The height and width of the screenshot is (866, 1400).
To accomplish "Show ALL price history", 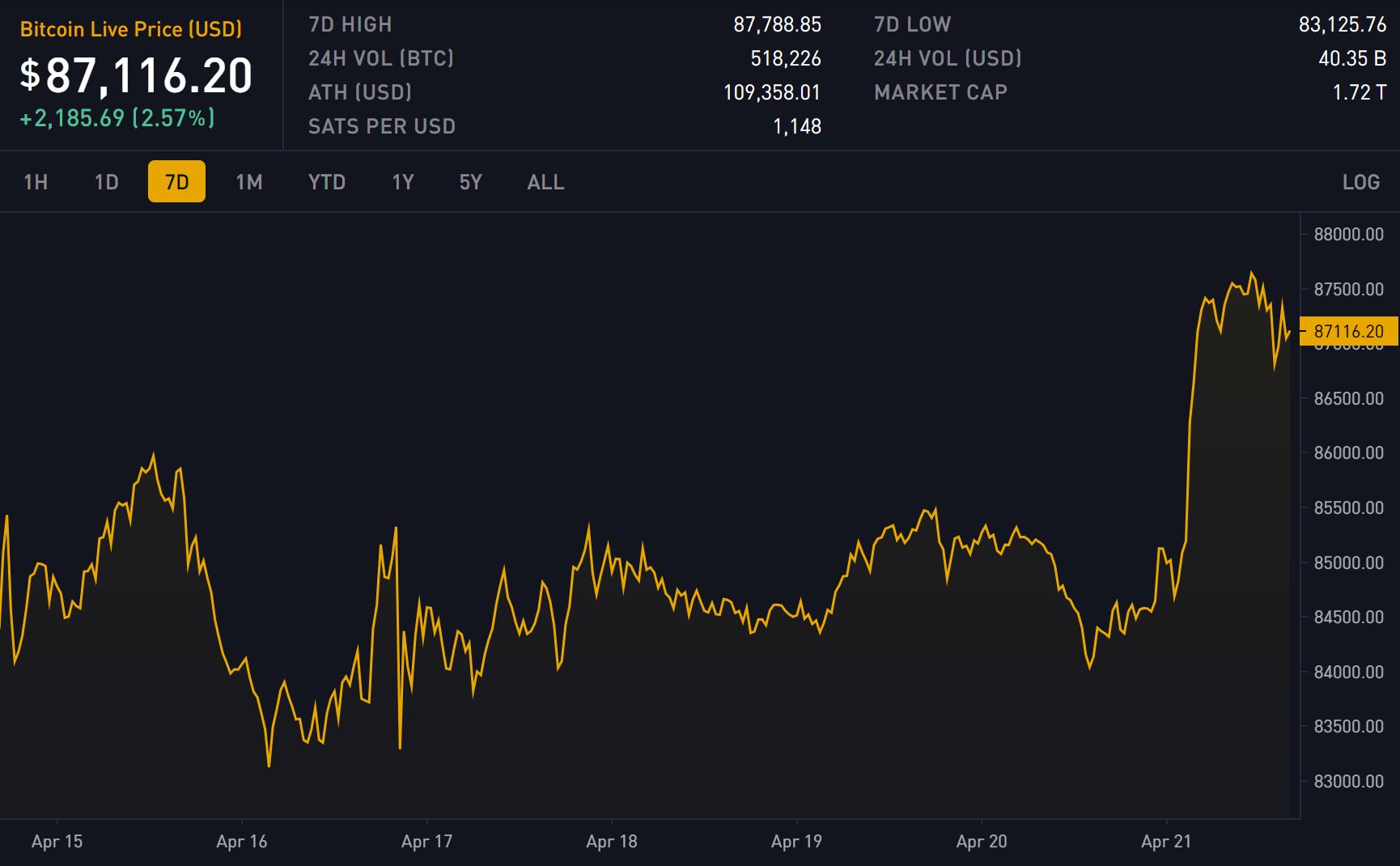I will pyautogui.click(x=545, y=182).
